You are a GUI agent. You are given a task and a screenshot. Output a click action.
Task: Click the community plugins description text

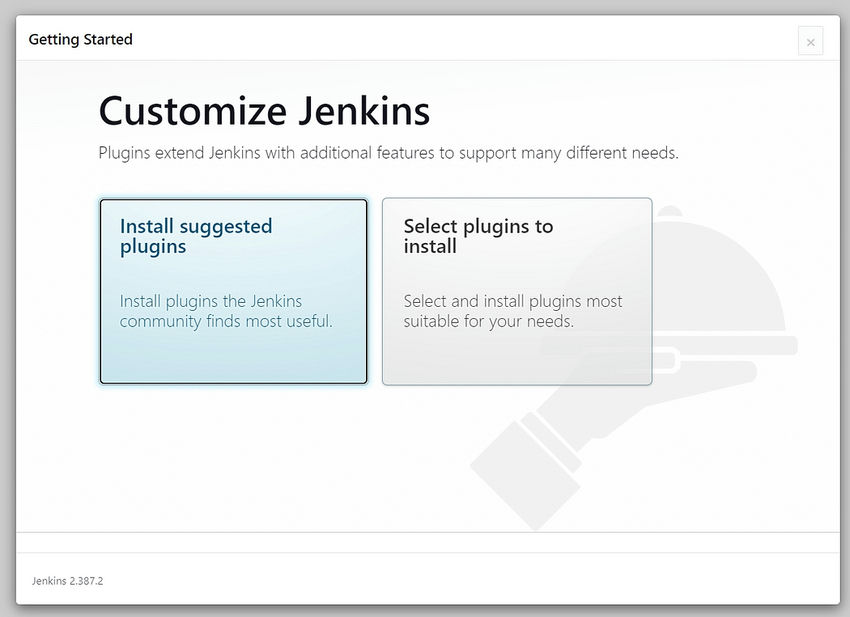pos(224,311)
